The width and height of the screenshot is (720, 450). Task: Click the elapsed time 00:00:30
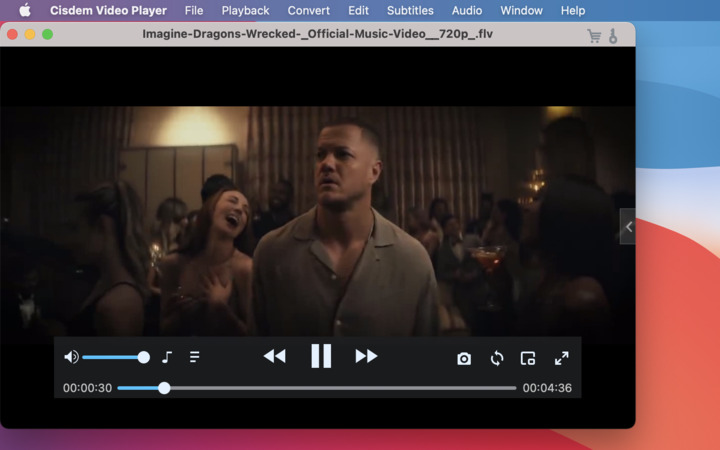(x=87, y=388)
